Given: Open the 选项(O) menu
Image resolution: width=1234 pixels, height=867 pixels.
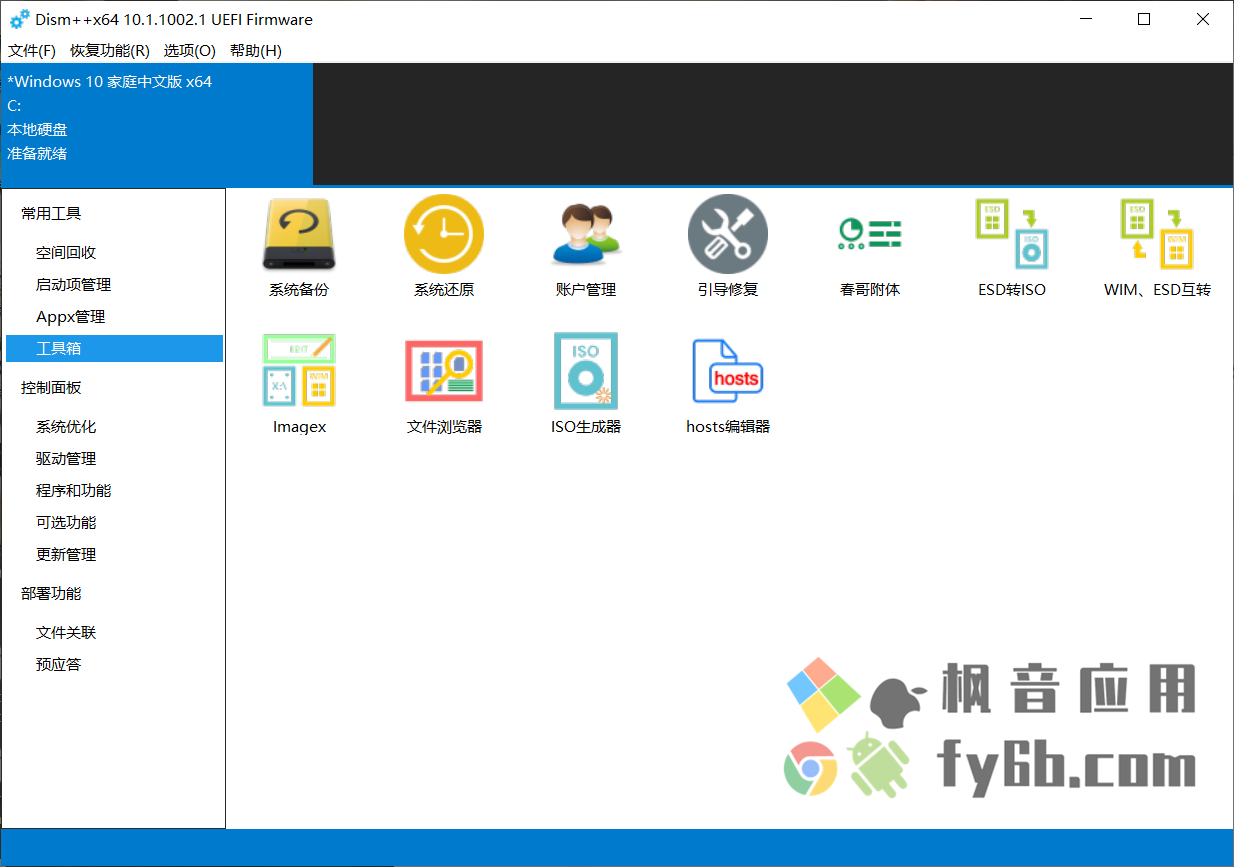Looking at the screenshot, I should [190, 50].
